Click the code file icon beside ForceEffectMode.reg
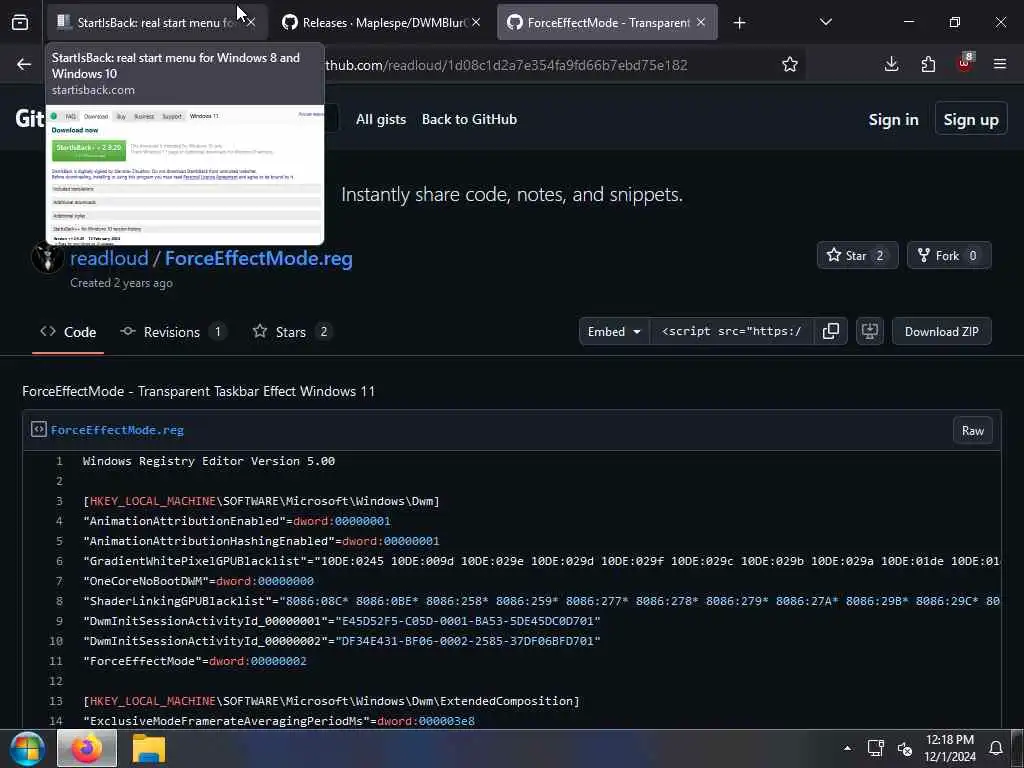Screen dimensions: 1024x768 pos(39,429)
